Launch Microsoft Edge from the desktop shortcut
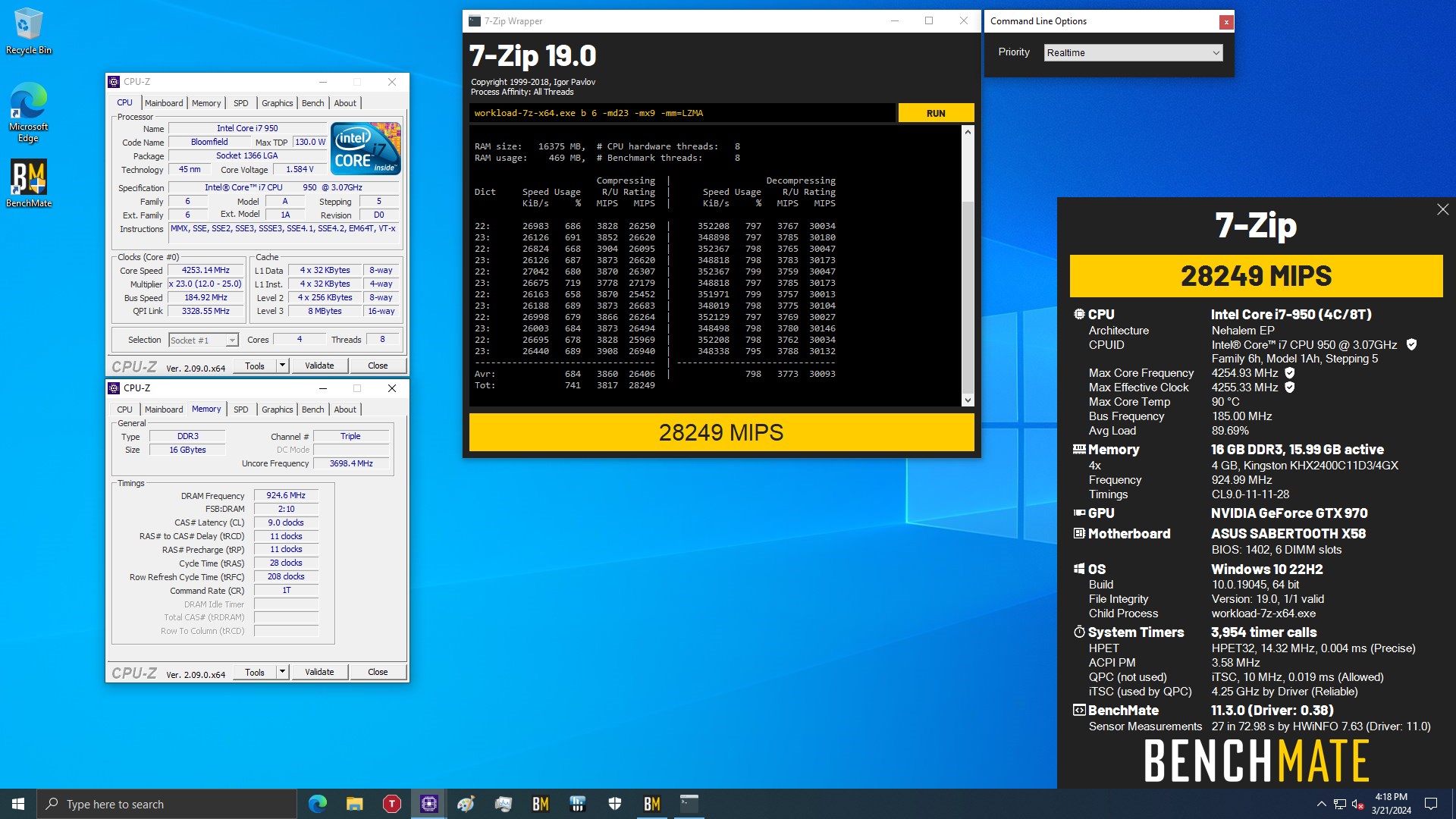Image resolution: width=1456 pixels, height=819 pixels. point(29,112)
